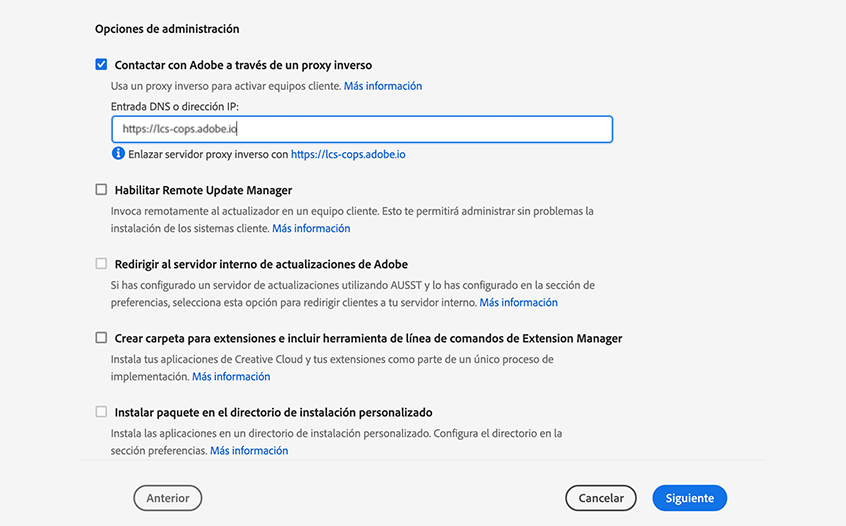Click the Opciones de administración heading
The image size is (846, 526).
click(x=167, y=29)
